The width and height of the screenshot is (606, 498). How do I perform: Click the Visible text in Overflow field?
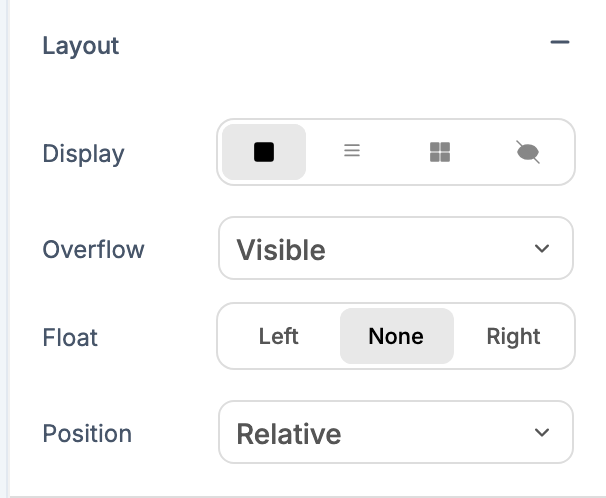point(281,250)
